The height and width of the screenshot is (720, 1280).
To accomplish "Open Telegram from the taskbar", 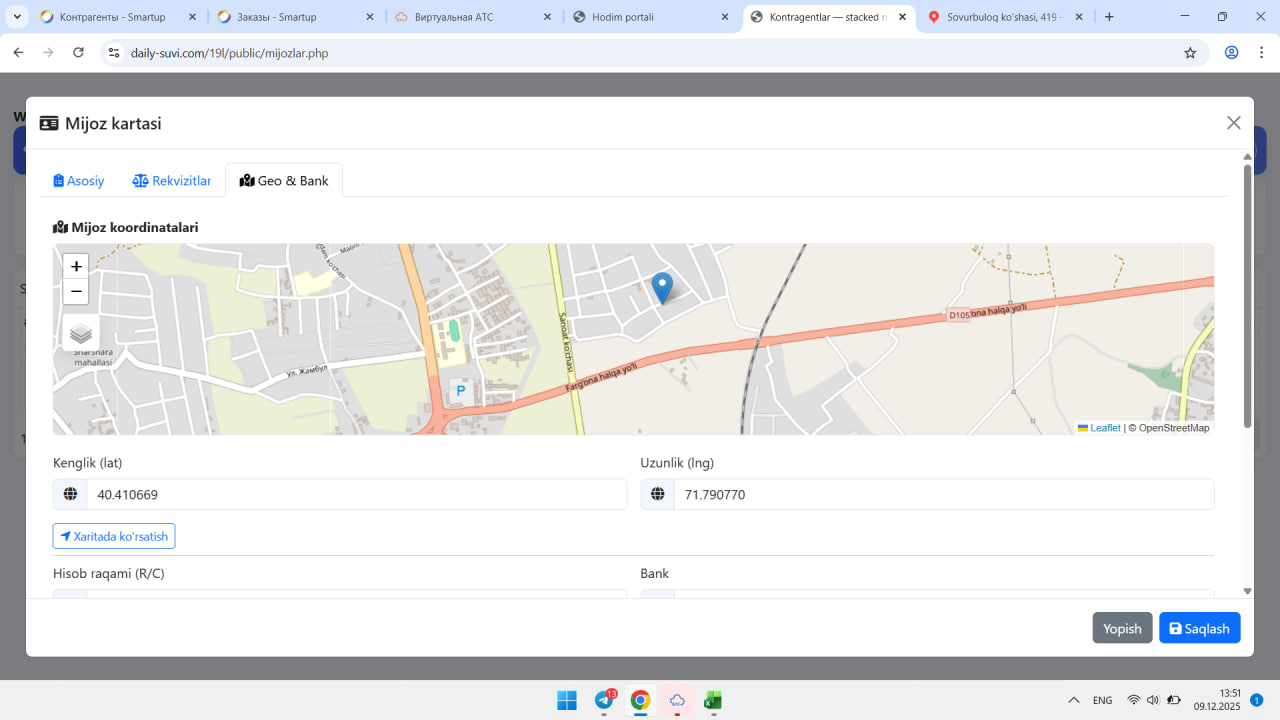I will pos(604,700).
